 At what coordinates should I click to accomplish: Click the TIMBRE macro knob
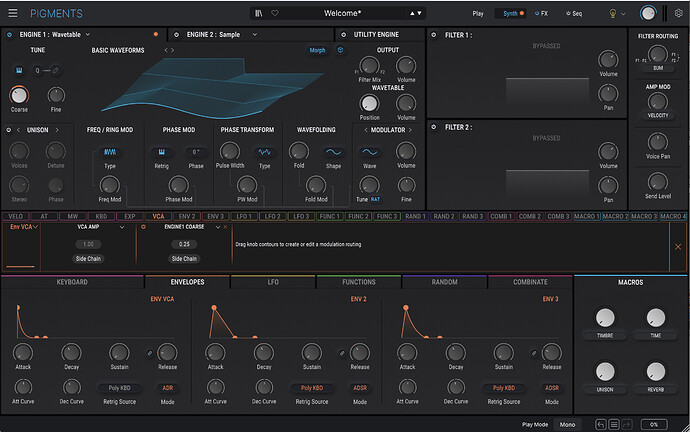[x=605, y=318]
